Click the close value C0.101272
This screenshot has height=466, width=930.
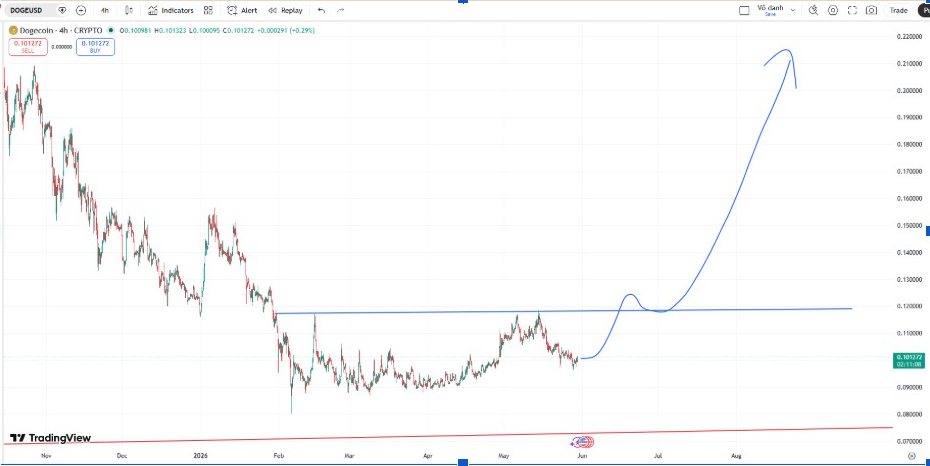click(x=238, y=30)
